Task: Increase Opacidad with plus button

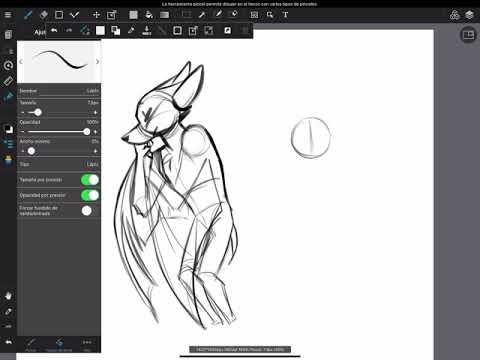Action: [x=95, y=132]
